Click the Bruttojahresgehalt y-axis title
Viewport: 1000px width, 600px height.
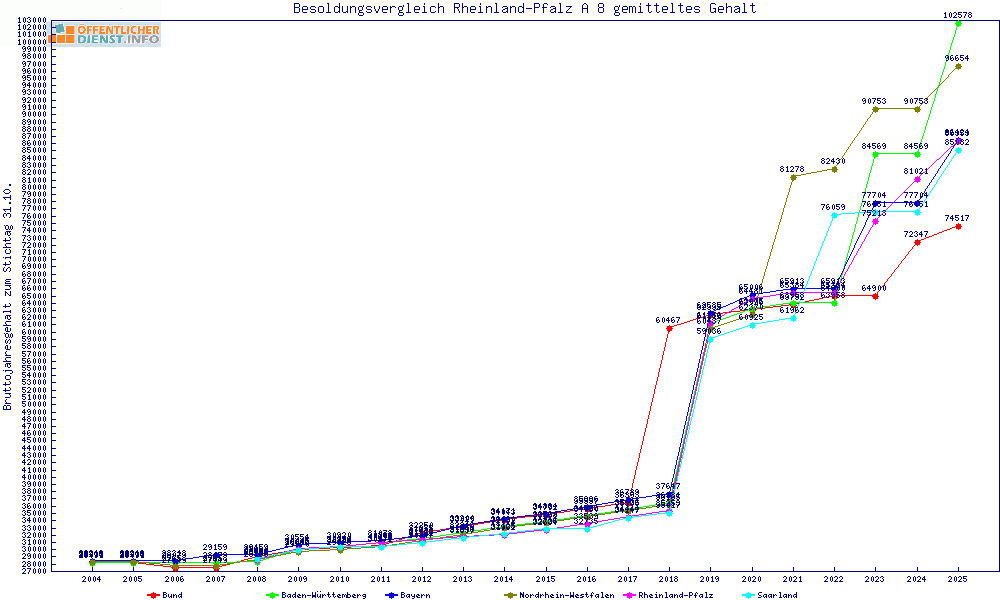click(8, 297)
